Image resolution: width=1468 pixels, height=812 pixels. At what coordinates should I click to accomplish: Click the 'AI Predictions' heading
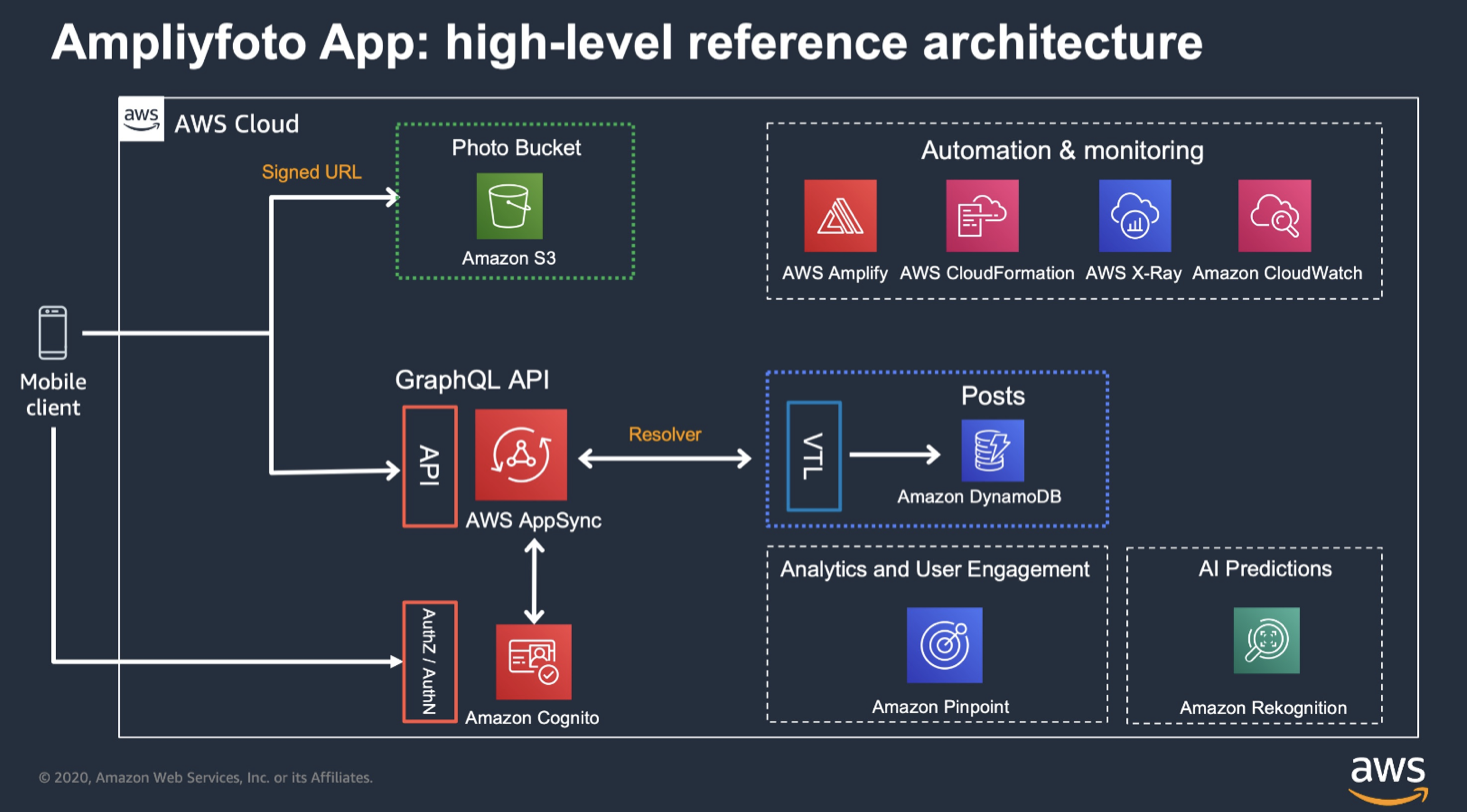click(x=1265, y=569)
